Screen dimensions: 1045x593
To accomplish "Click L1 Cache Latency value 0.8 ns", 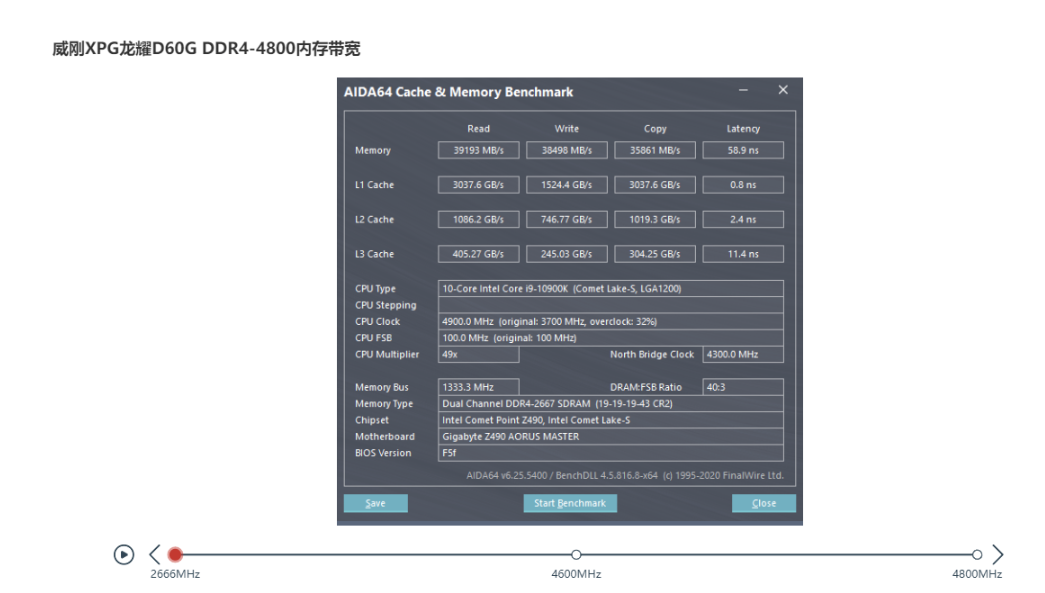I will pos(743,185).
